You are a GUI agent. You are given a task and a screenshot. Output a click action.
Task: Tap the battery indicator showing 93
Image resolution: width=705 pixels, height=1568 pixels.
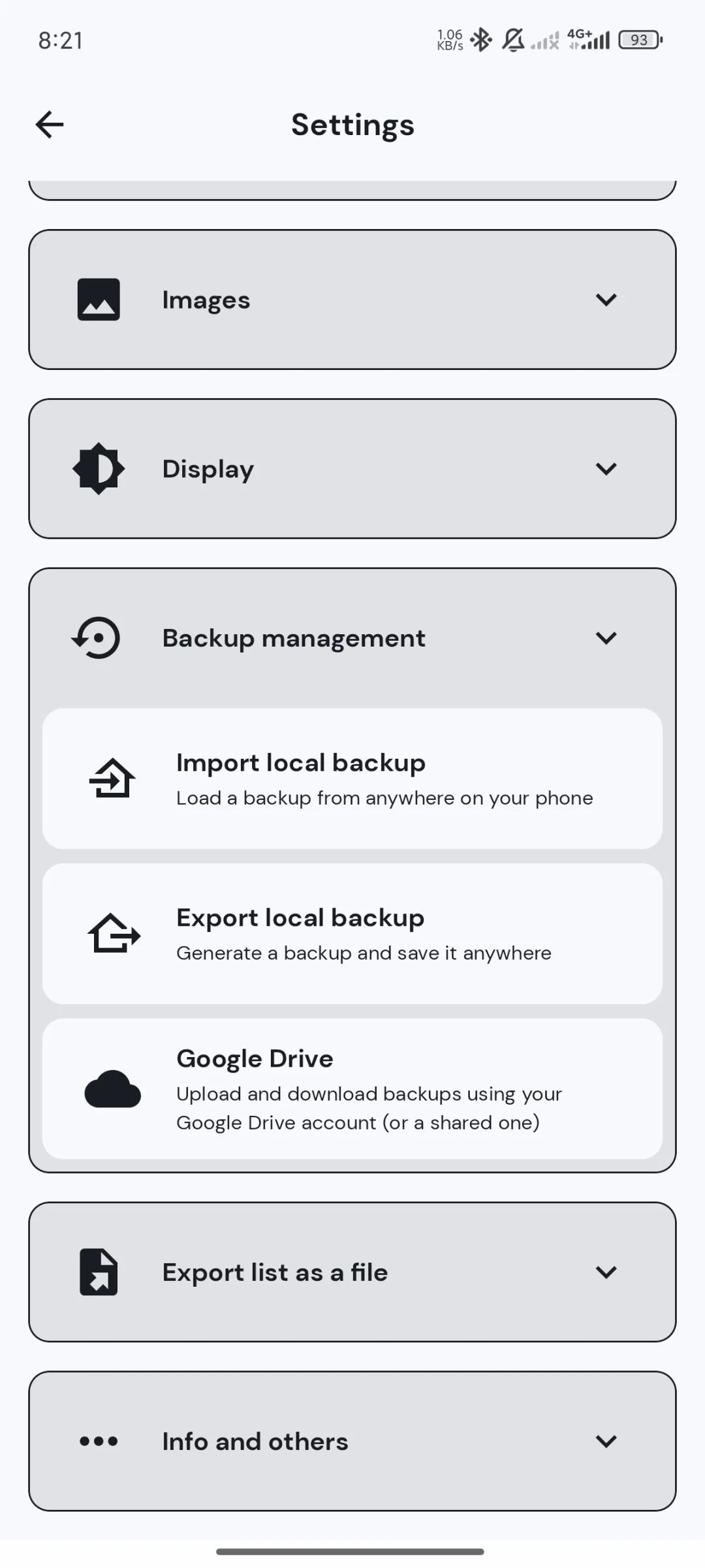tap(640, 40)
